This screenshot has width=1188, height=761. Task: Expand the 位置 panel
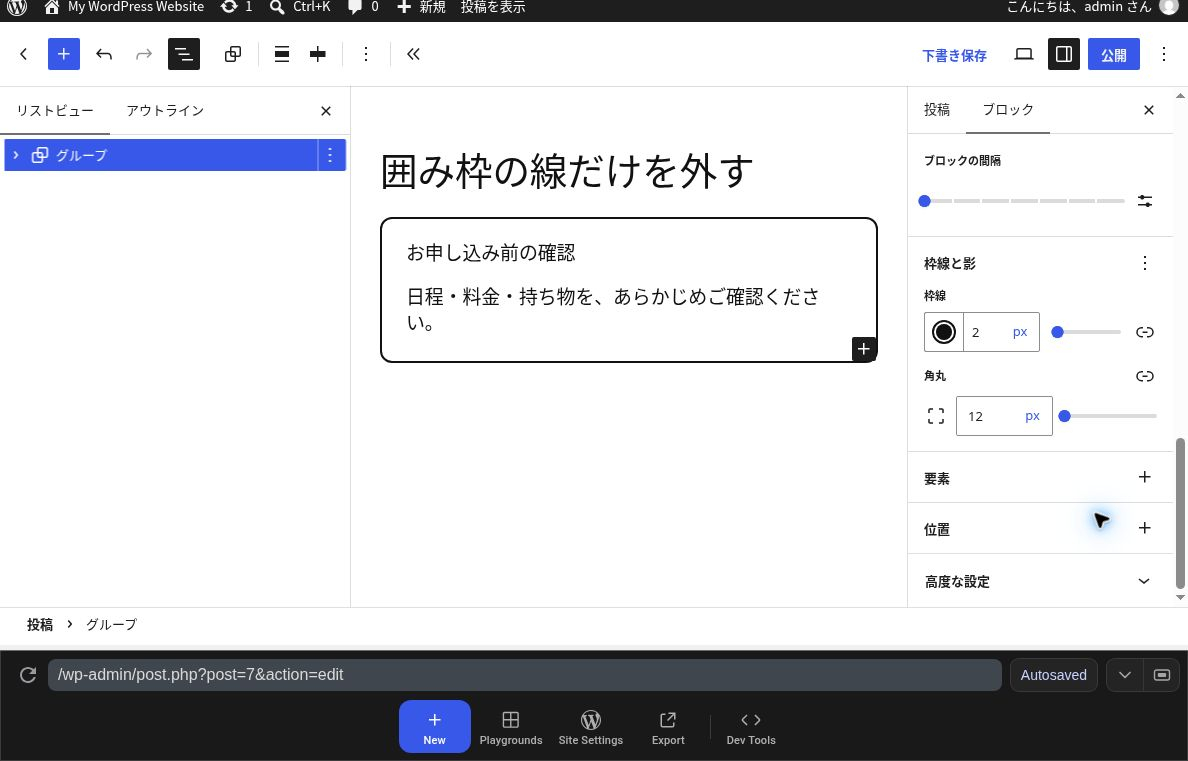(x=1144, y=528)
